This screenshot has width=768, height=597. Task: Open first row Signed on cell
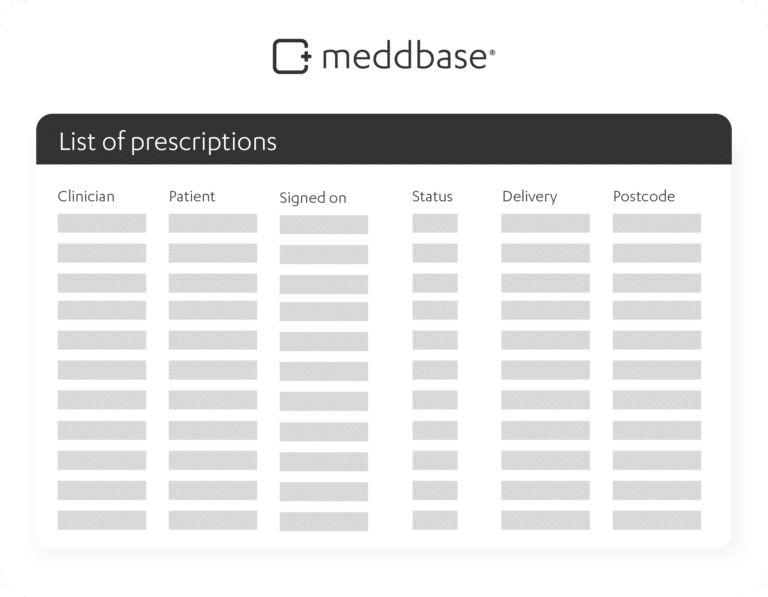(x=324, y=224)
